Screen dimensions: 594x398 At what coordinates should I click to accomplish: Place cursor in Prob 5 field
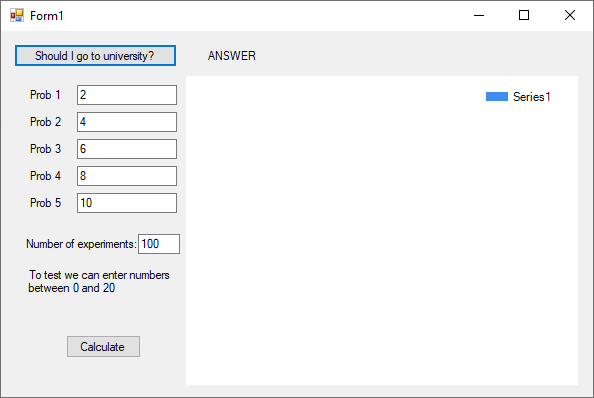tap(127, 203)
